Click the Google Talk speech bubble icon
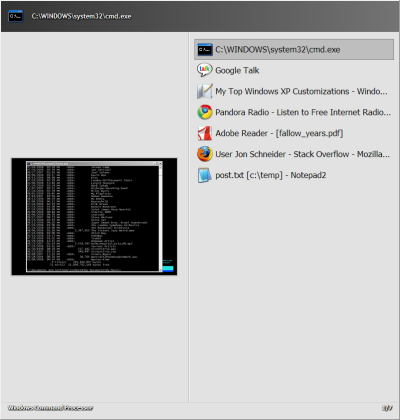This screenshot has width=400, height=420. point(204,70)
